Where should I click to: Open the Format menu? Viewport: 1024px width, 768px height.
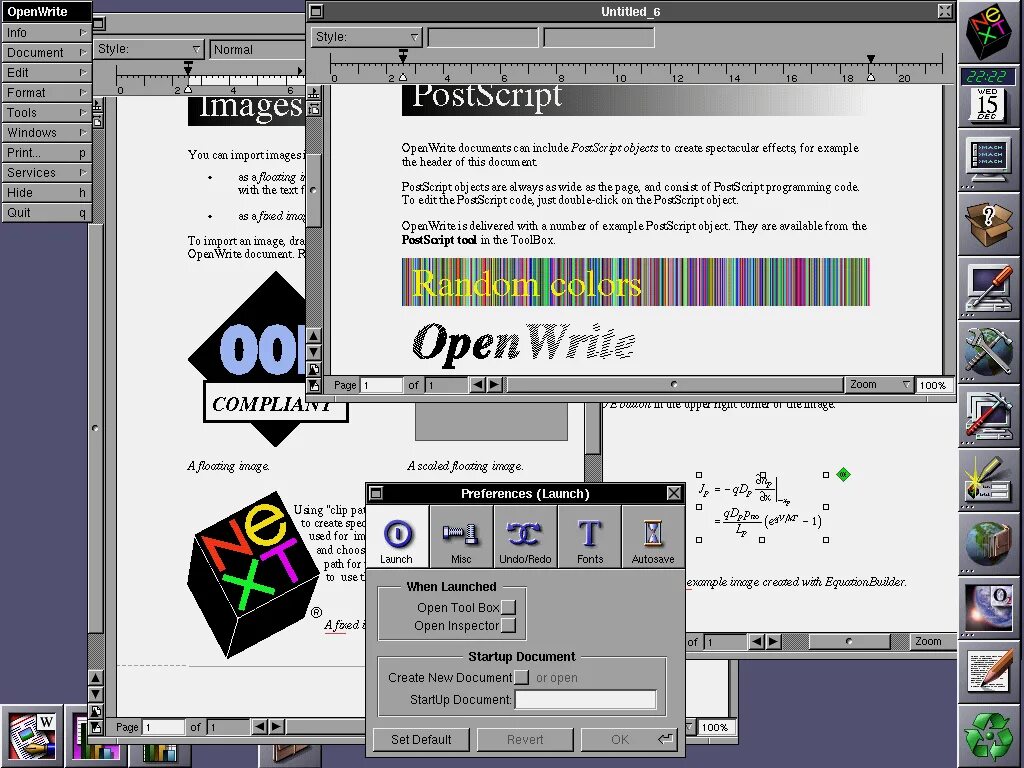coord(46,93)
